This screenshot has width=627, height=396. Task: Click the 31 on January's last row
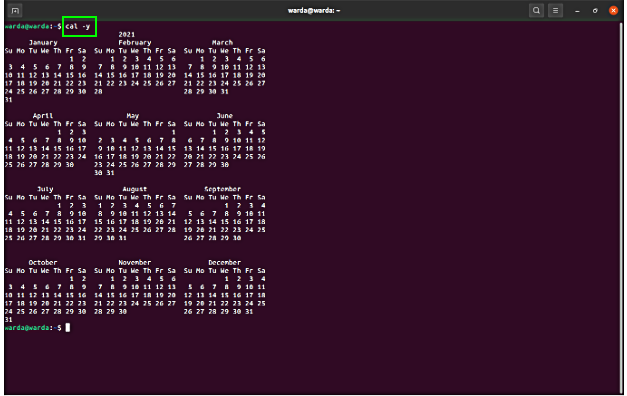click(8, 100)
